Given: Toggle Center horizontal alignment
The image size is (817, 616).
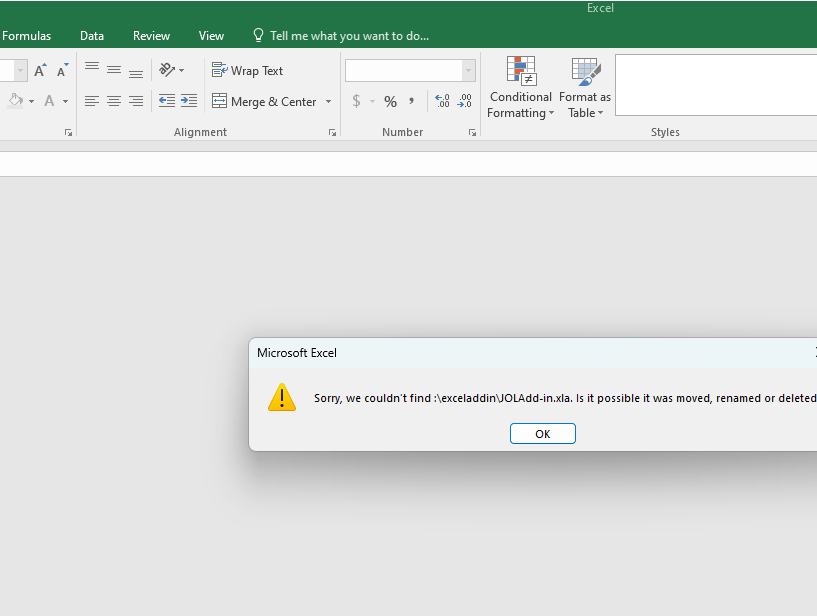Looking at the screenshot, I should tap(113, 100).
